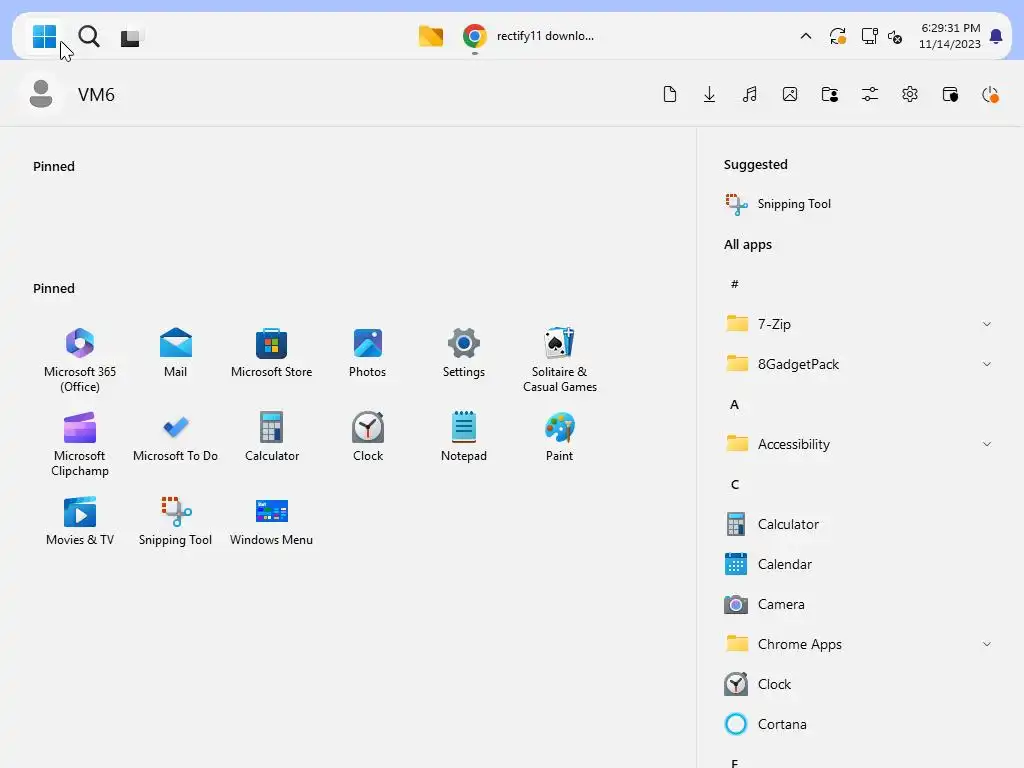The width and height of the screenshot is (1024, 768).
Task: Open the Windows Menu pinned tile
Action: [x=271, y=521]
